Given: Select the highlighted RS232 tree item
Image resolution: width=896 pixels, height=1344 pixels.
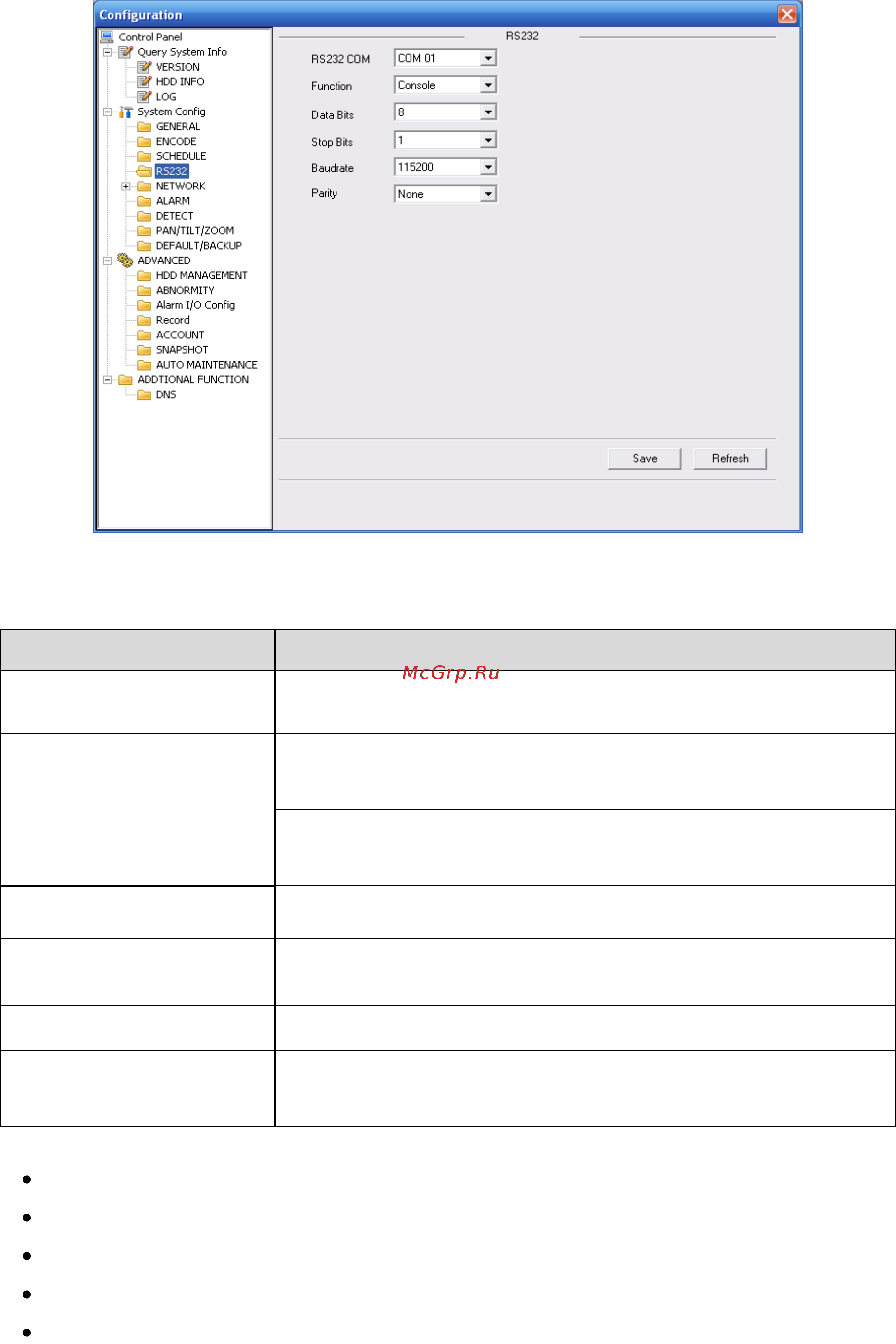Looking at the screenshot, I should pos(171,171).
